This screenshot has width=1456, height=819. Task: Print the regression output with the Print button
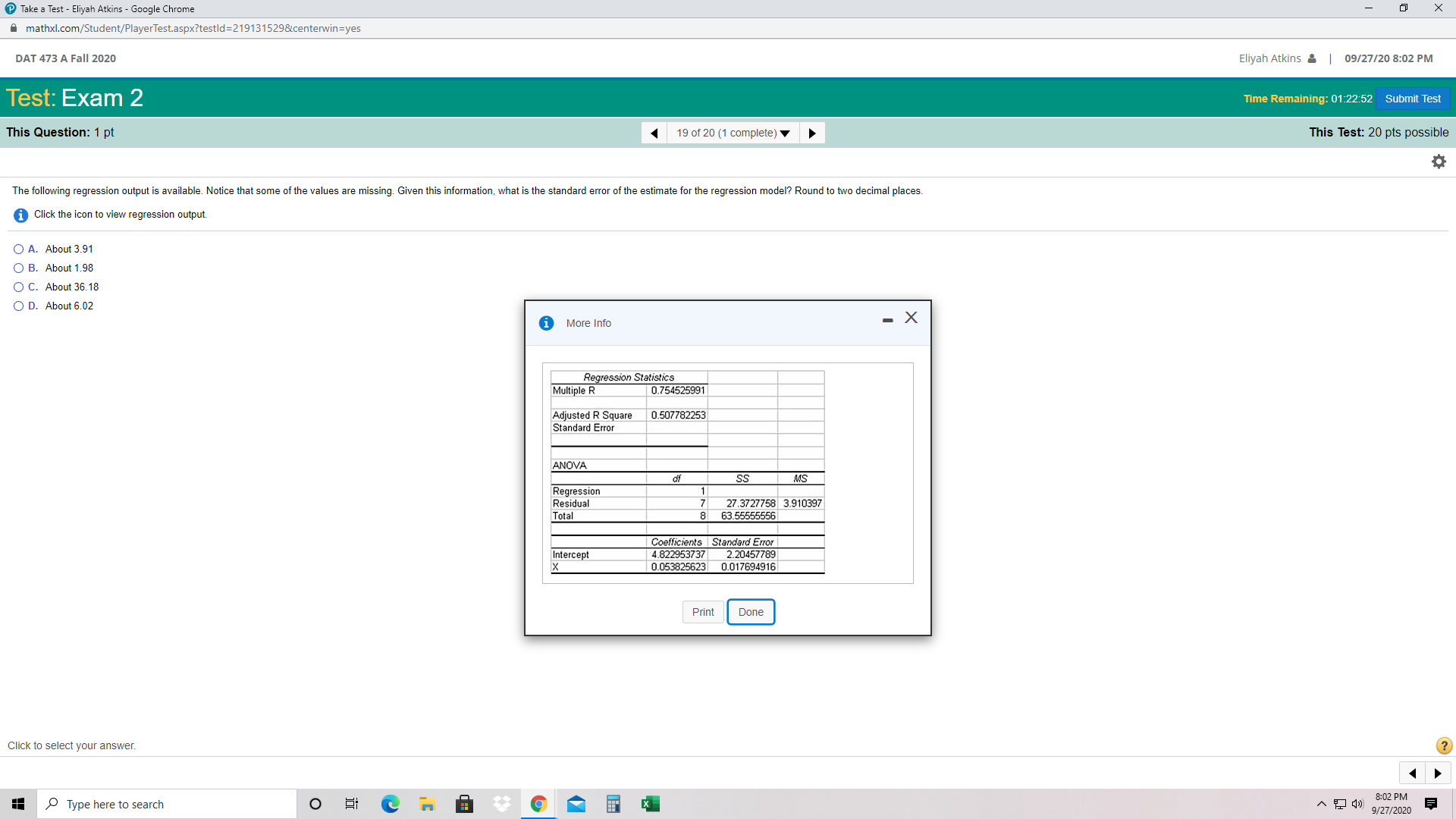pos(702,611)
